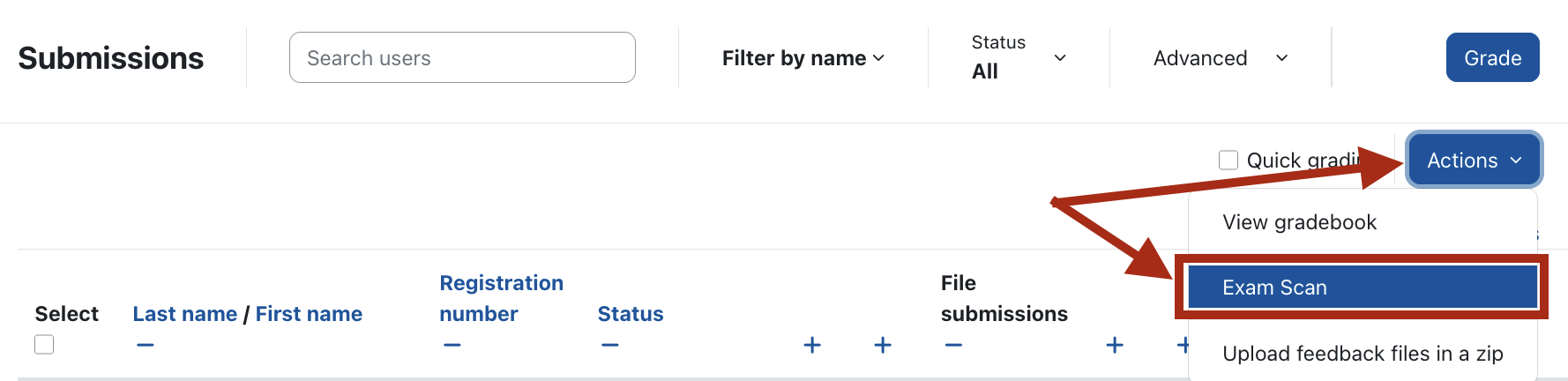Collapse the File submissions column via minus icon
Screen dimensions: 1568x381
click(x=953, y=345)
